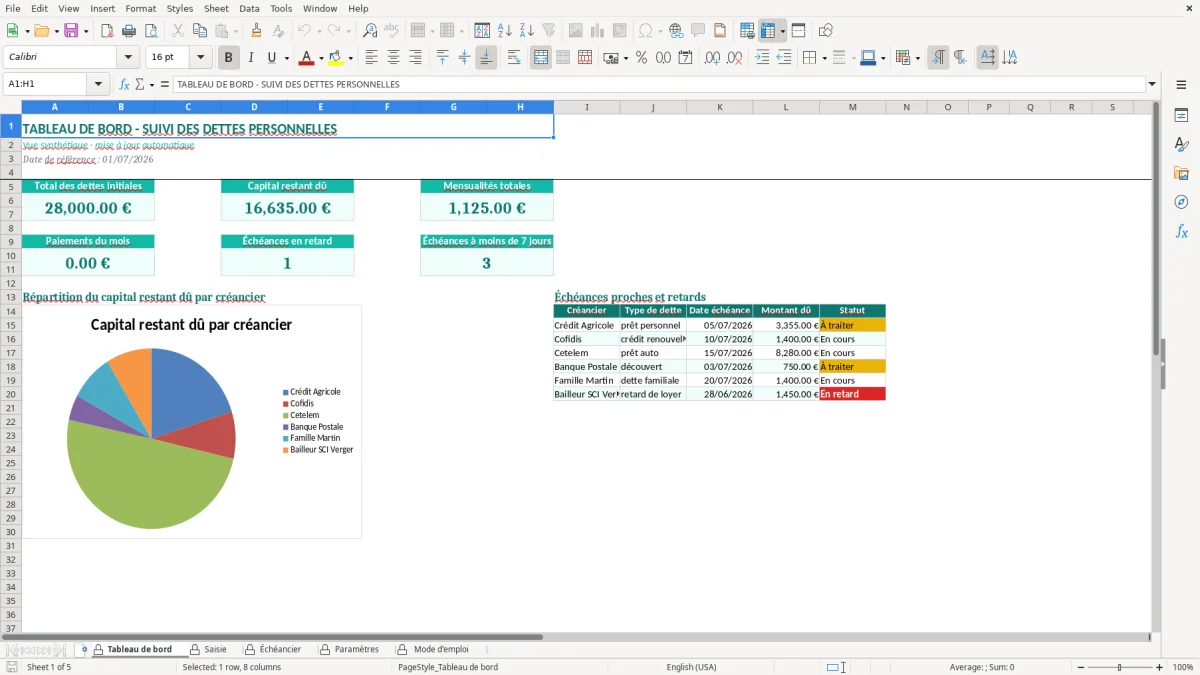Toggle spelling auto-check
The width and height of the screenshot is (1200, 675).
click(x=392, y=31)
